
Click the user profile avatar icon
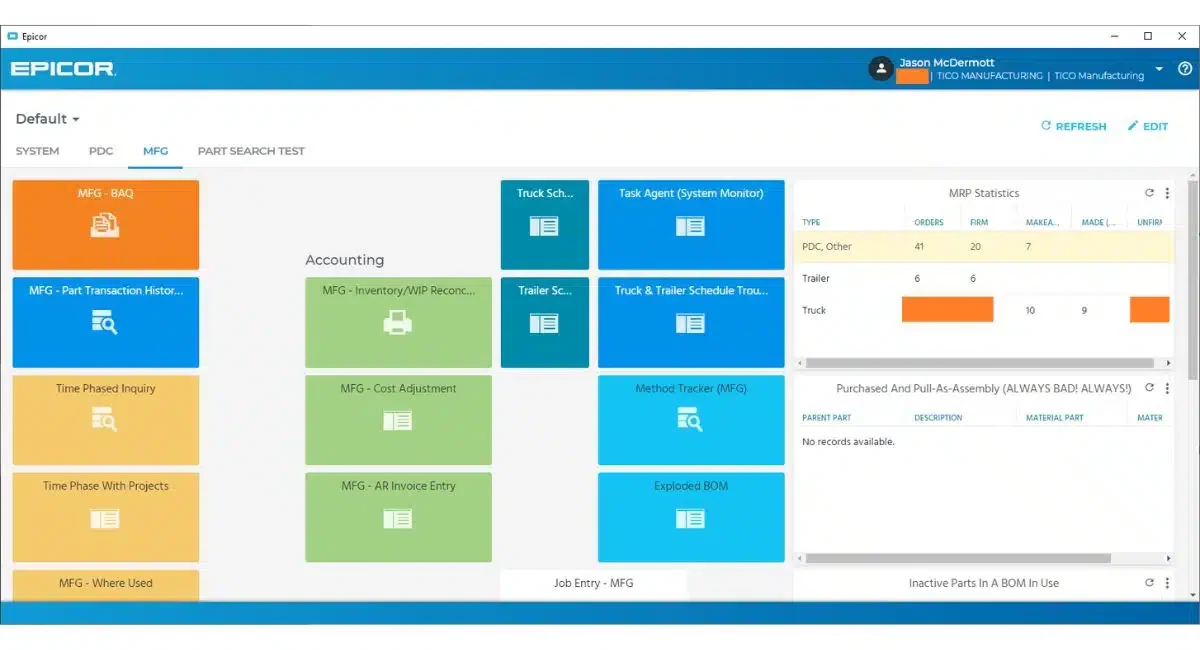click(x=881, y=69)
